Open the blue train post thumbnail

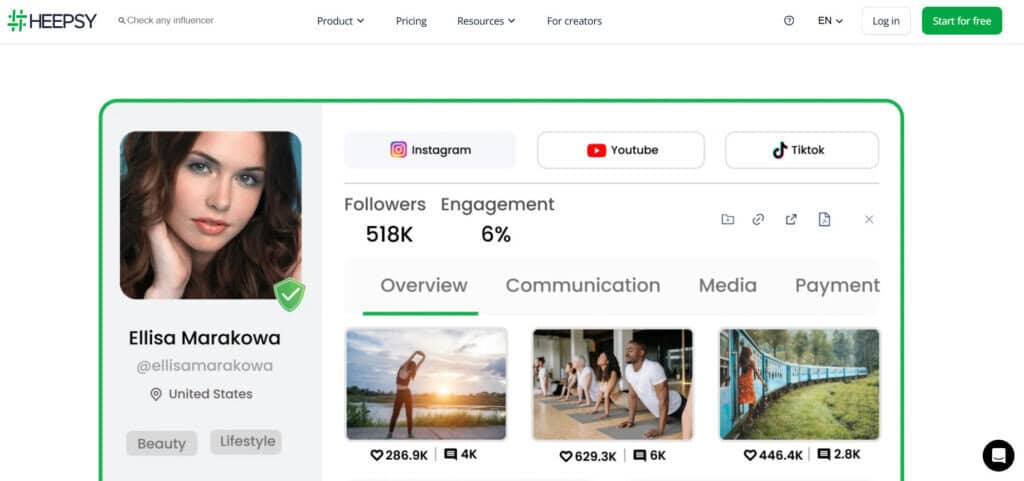coord(799,384)
